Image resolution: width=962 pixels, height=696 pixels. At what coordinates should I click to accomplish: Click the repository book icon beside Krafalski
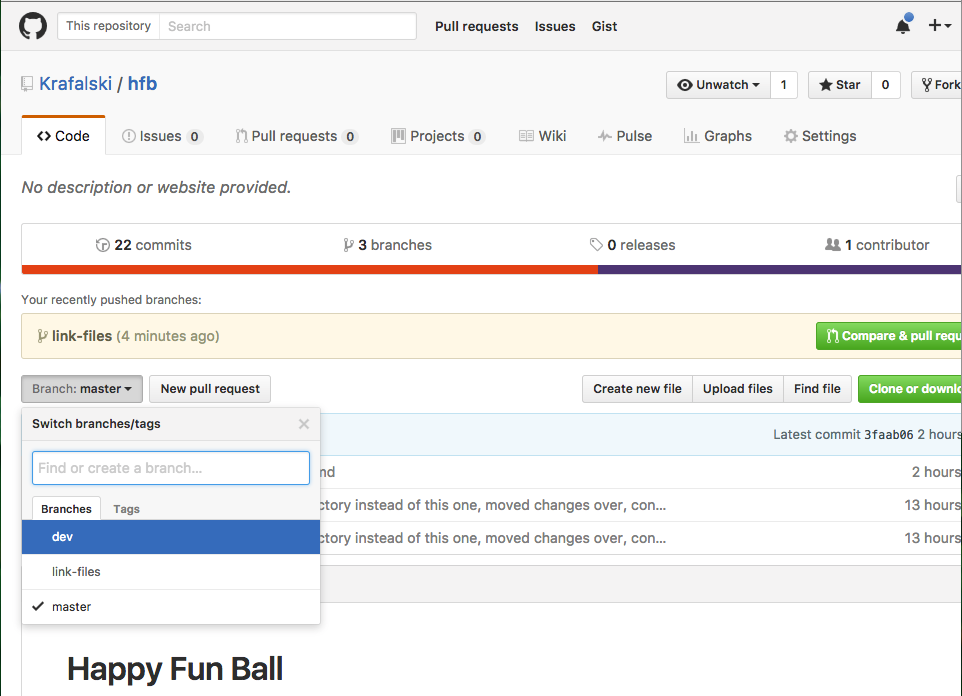coord(26,83)
